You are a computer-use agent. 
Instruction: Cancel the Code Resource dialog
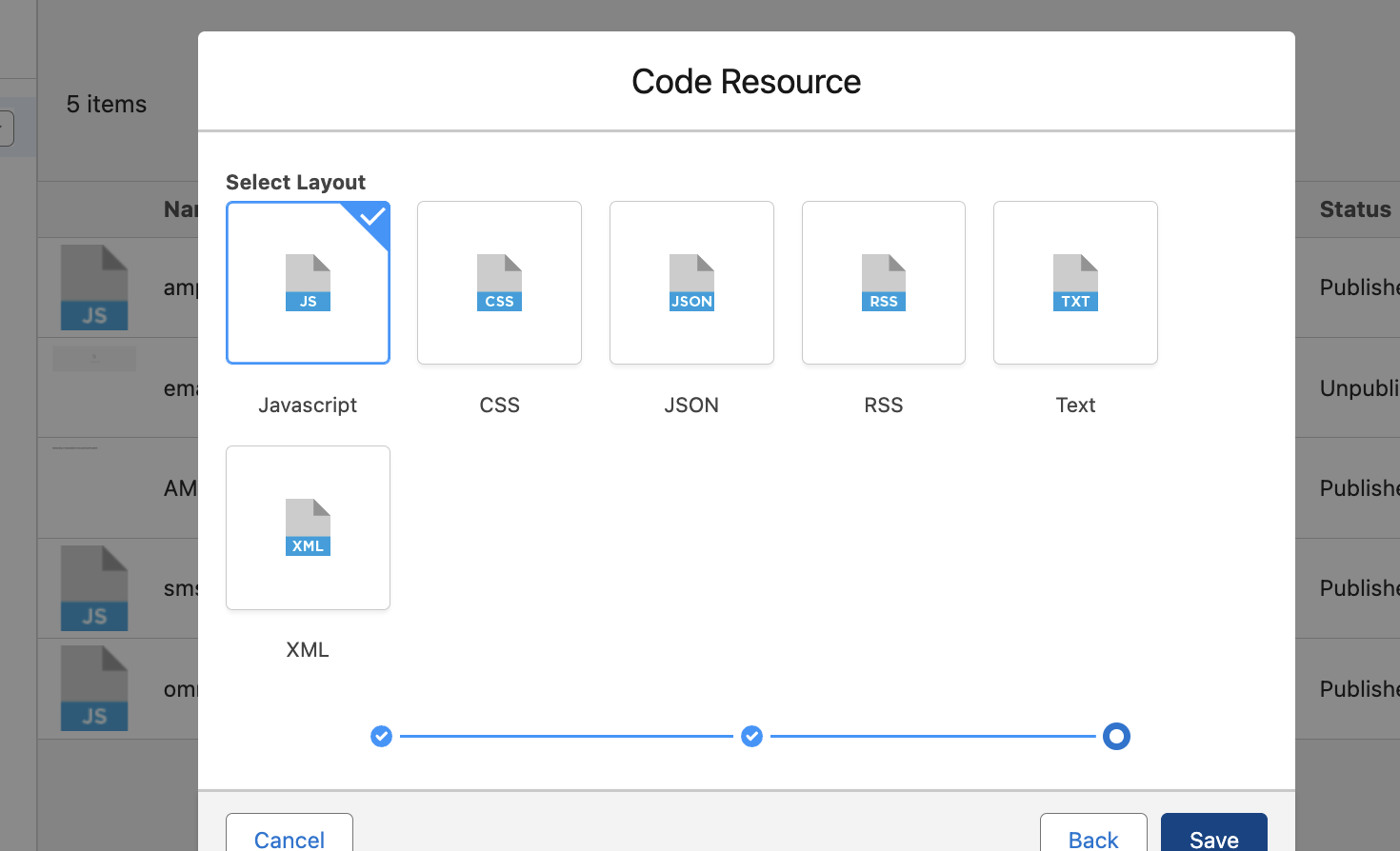[290, 838]
